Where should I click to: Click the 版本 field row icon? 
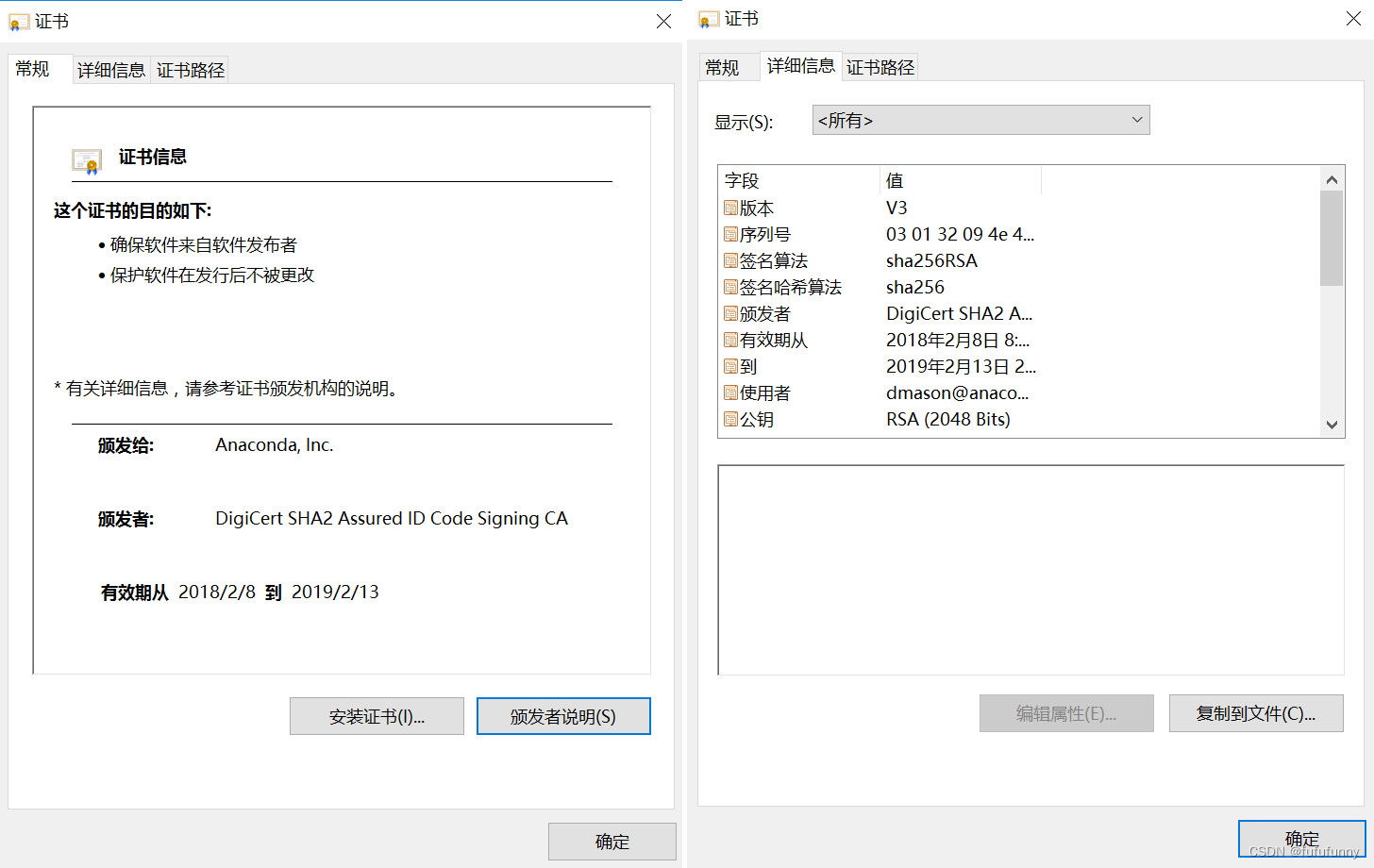point(730,208)
